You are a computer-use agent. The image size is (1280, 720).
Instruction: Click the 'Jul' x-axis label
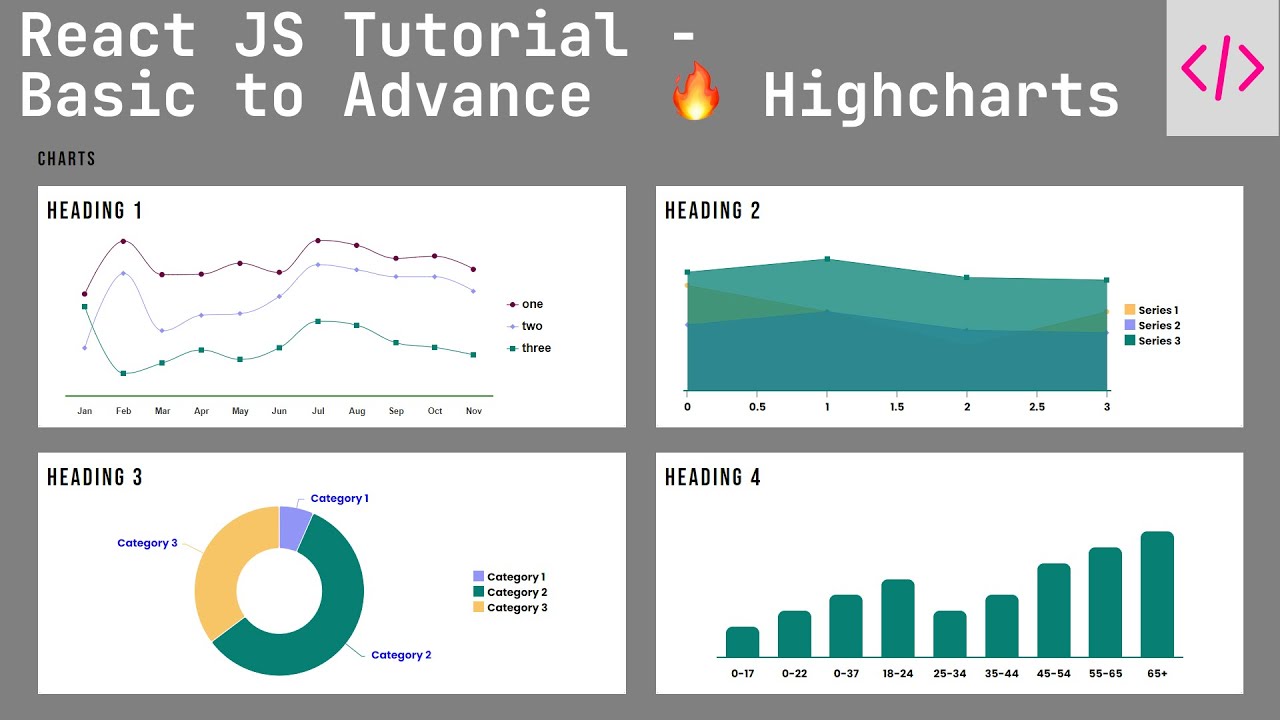[x=318, y=411]
